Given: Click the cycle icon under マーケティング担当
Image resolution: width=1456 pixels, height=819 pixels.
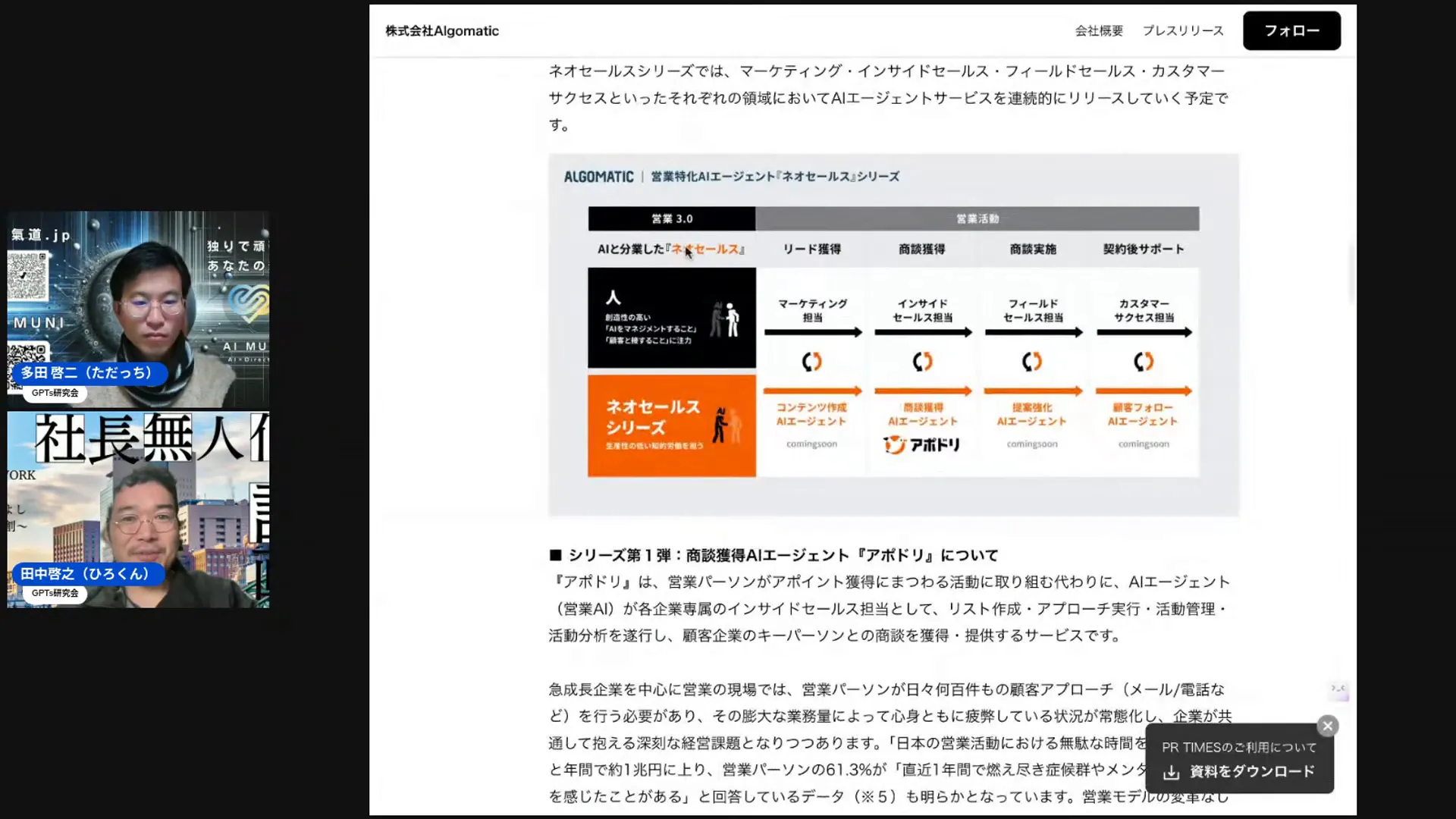Looking at the screenshot, I should pyautogui.click(x=812, y=362).
